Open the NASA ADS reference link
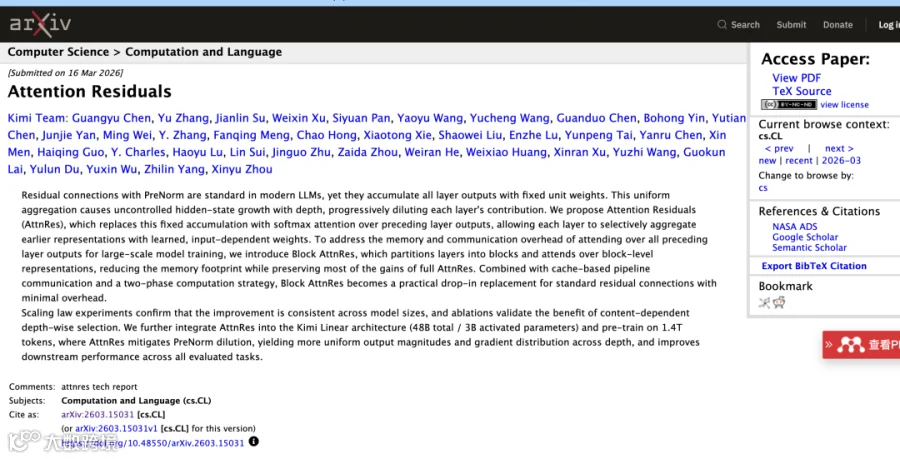This screenshot has height=459, width=900. pyautogui.click(x=794, y=227)
